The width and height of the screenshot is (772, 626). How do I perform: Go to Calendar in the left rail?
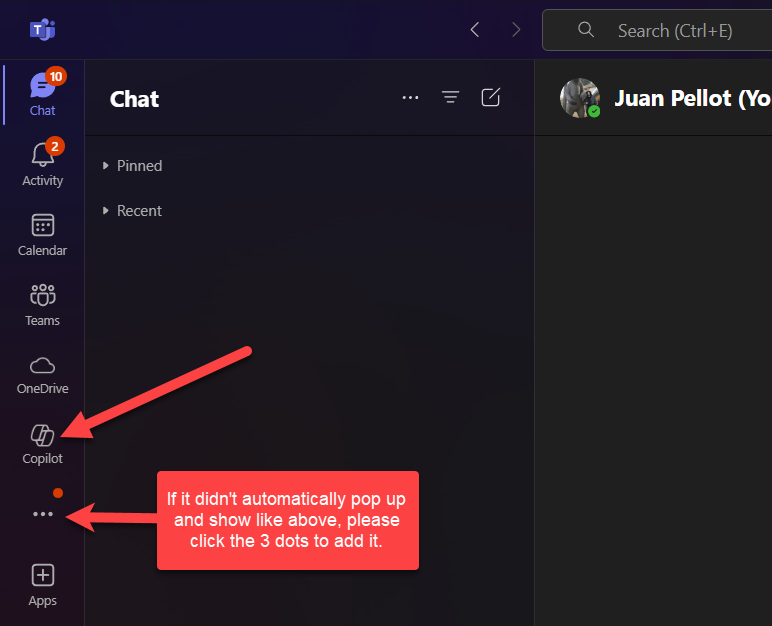[42, 234]
